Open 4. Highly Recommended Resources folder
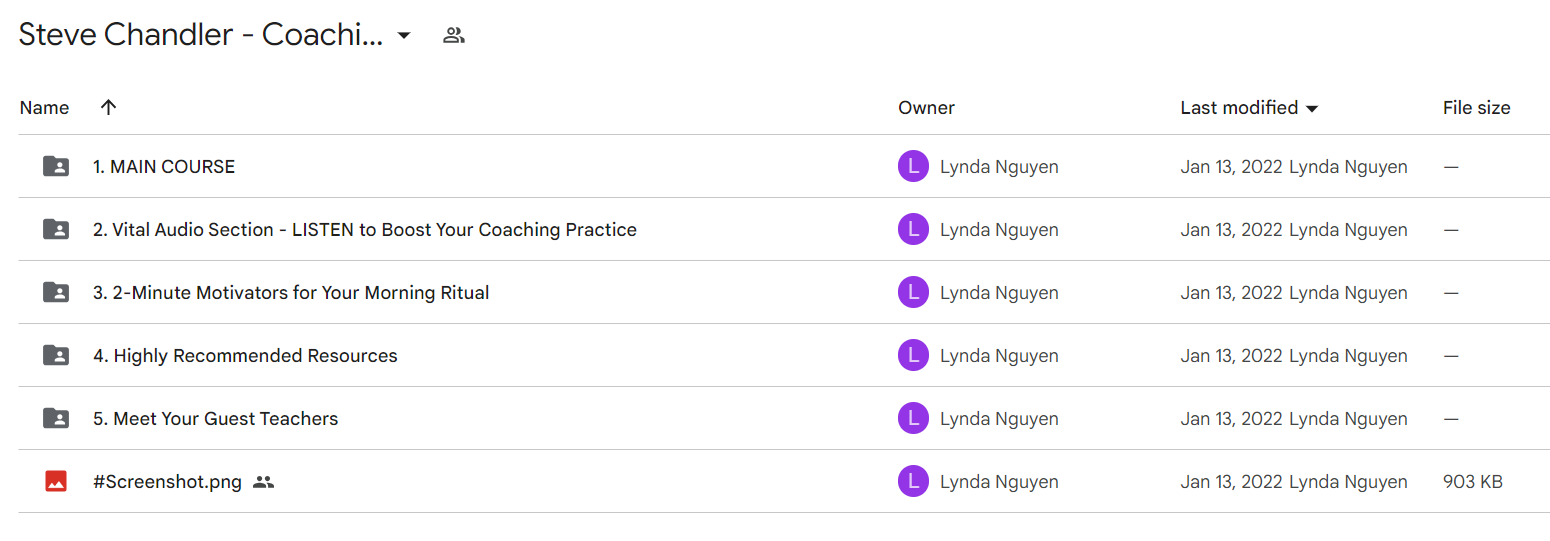The image size is (1550, 541). 245,356
